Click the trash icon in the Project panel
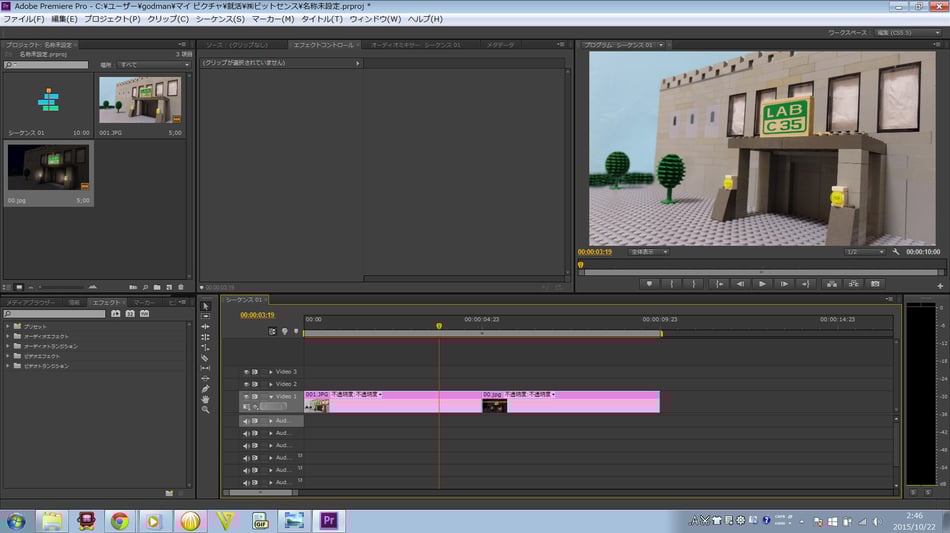 pyautogui.click(x=181, y=287)
